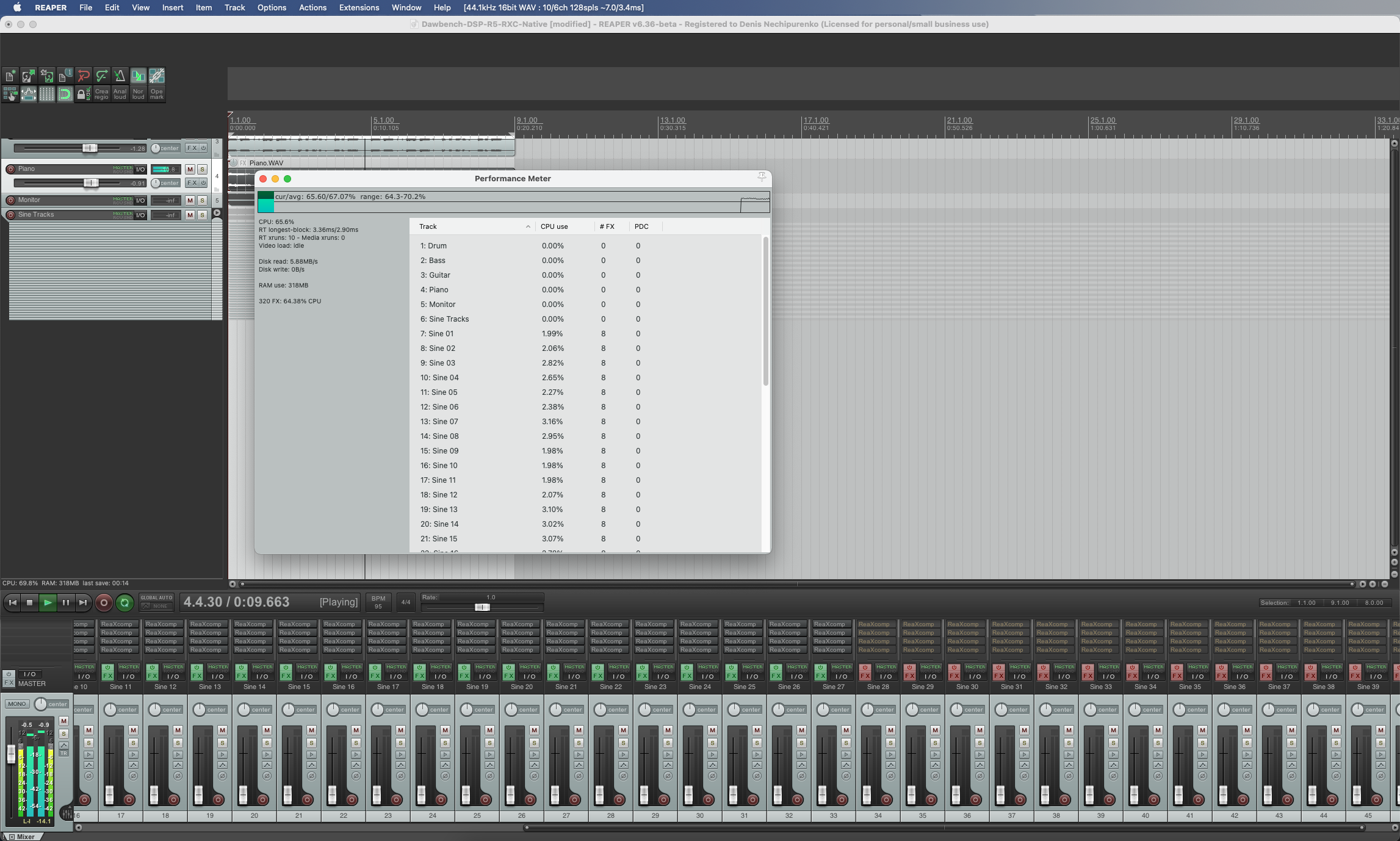
Task: Mute the master track in mixer
Action: tap(63, 721)
